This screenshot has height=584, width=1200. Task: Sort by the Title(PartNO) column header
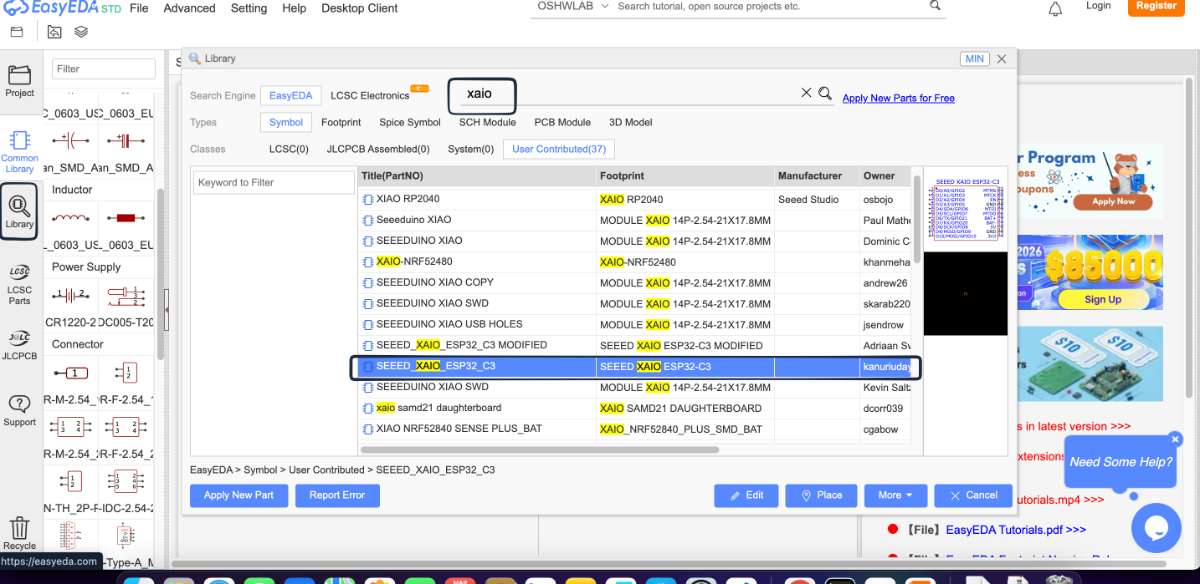point(478,176)
